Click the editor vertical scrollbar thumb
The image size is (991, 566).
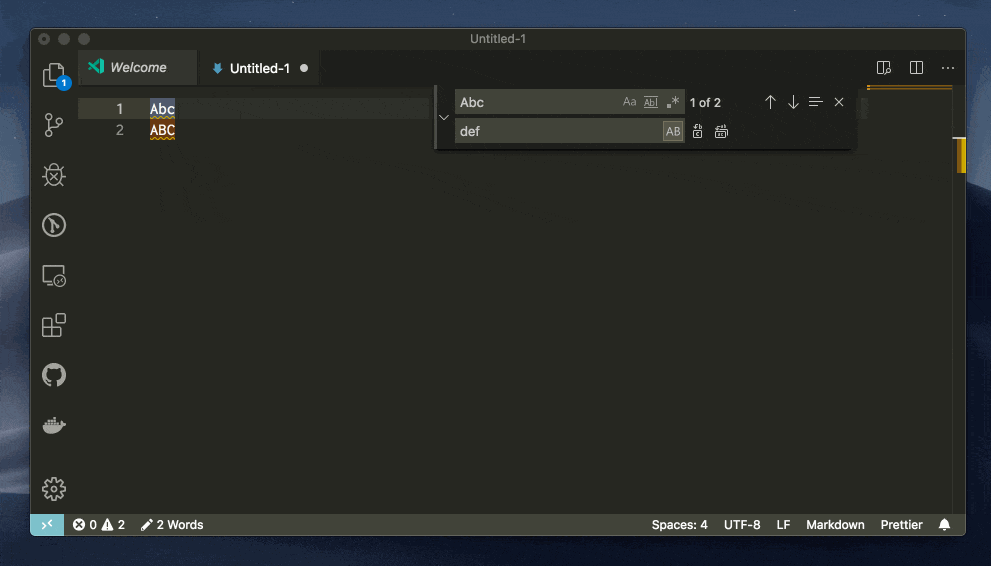click(x=960, y=155)
